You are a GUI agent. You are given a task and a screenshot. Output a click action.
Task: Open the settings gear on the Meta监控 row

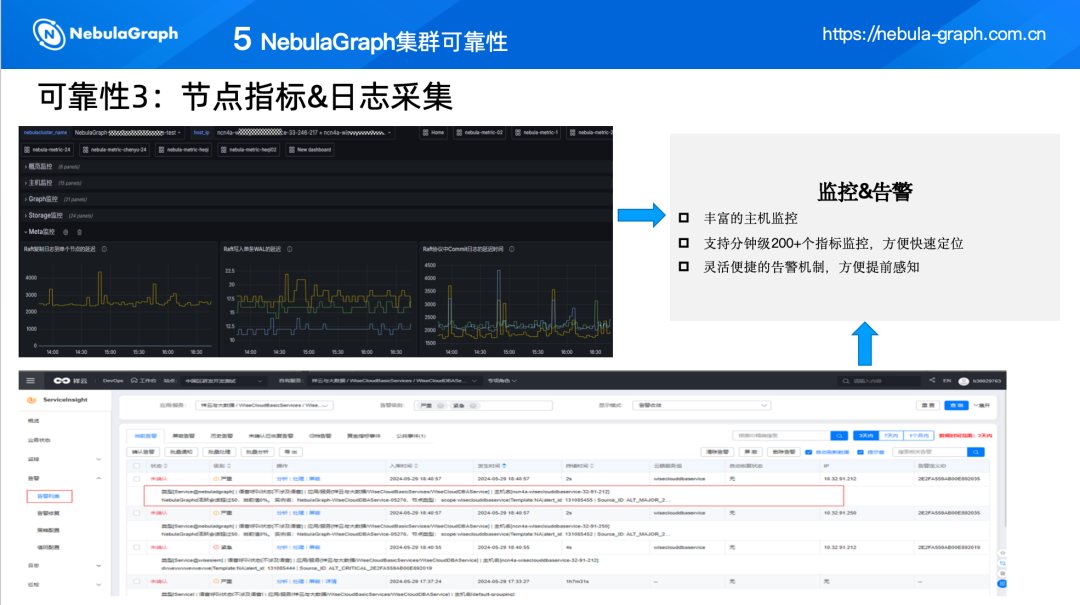[x=66, y=232]
